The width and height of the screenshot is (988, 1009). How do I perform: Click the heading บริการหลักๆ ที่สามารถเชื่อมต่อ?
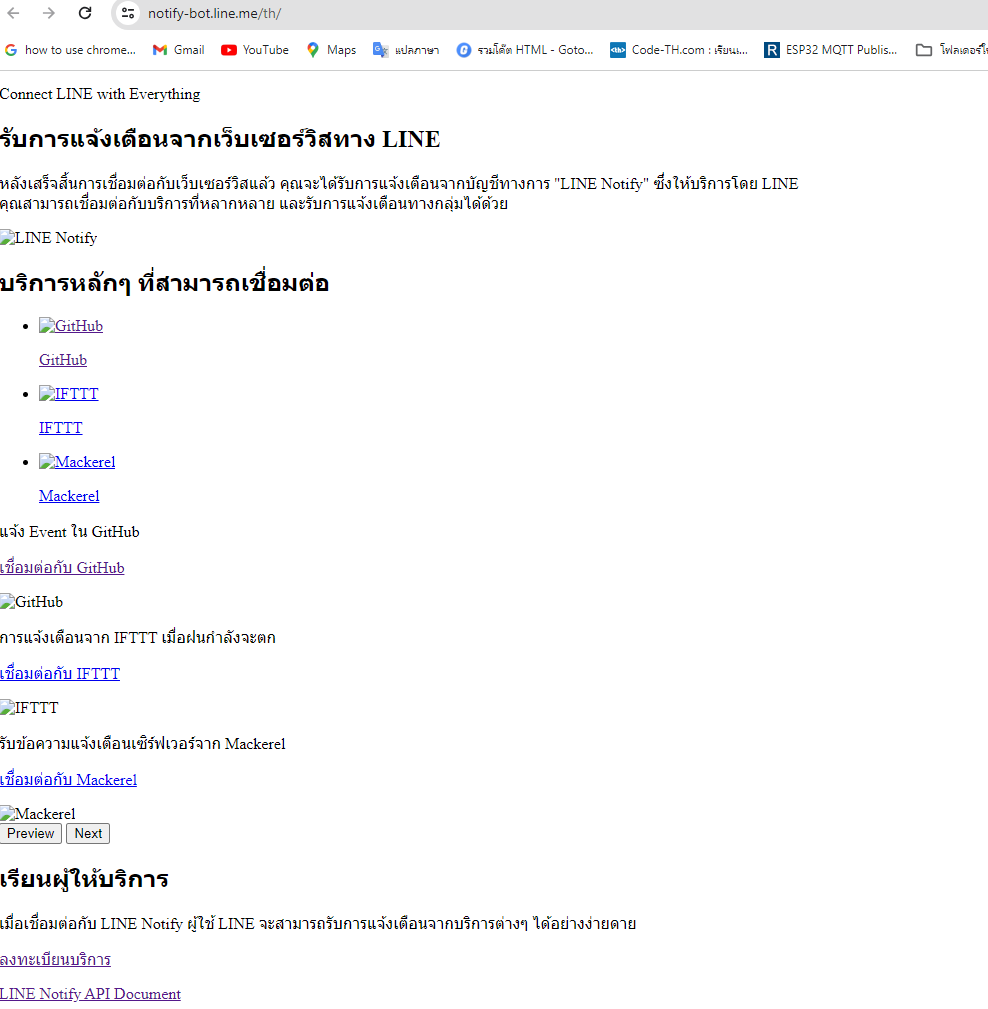[165, 283]
